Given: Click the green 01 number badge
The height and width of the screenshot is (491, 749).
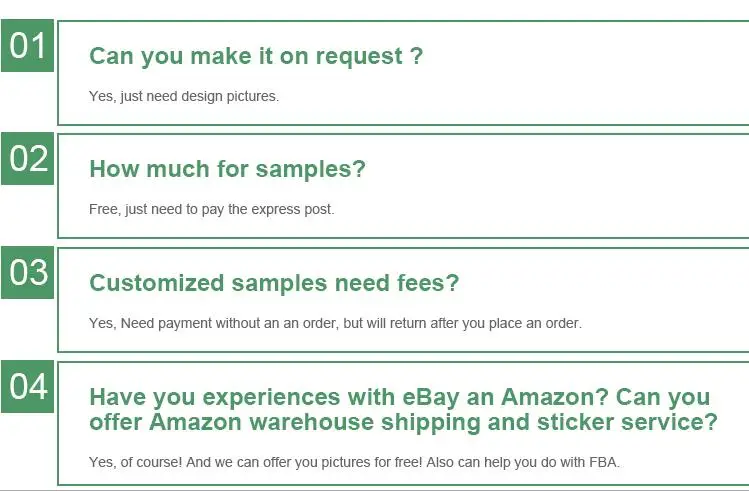Looking at the screenshot, I should [27, 46].
